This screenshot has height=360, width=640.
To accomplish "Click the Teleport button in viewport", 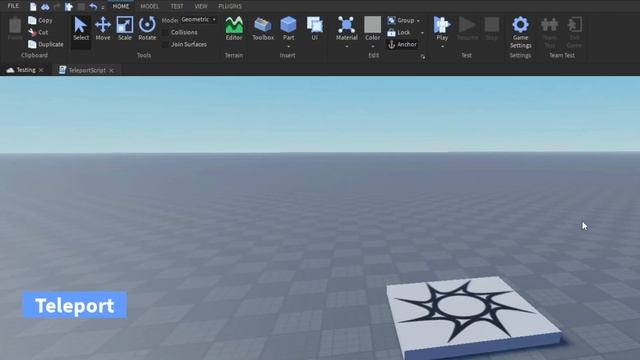I will point(75,305).
